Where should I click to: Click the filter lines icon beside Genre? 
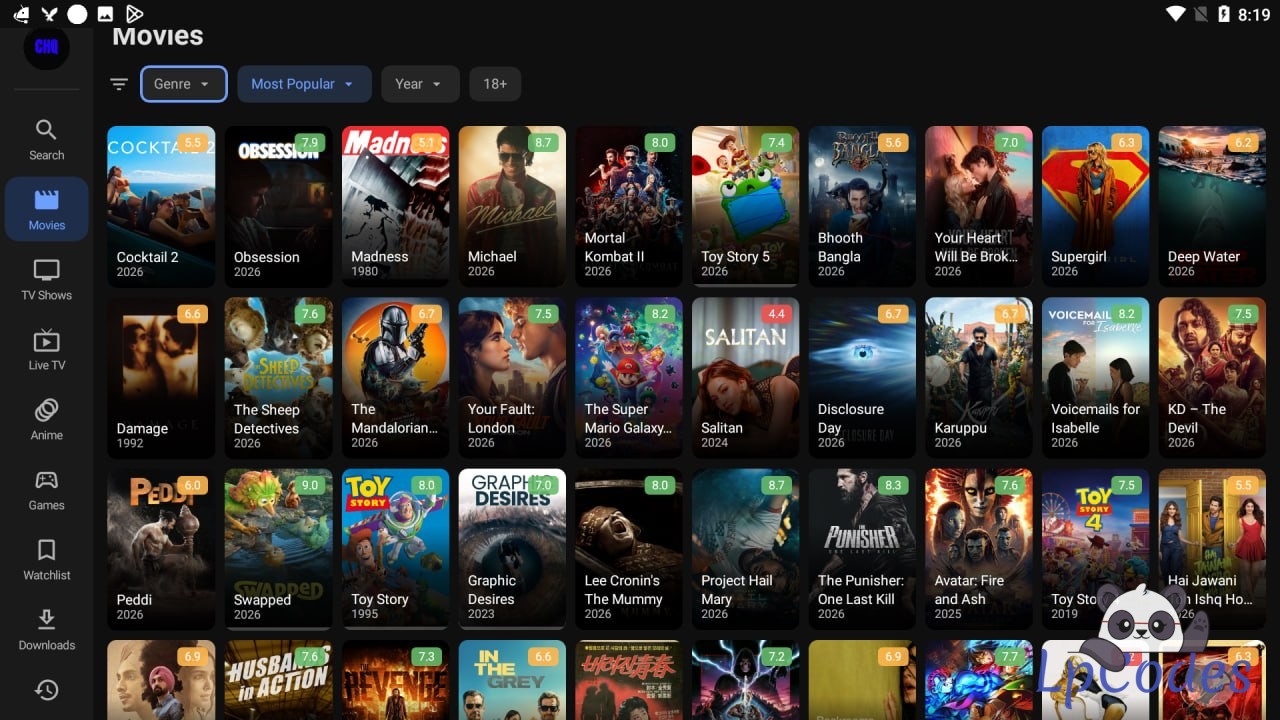tap(119, 84)
